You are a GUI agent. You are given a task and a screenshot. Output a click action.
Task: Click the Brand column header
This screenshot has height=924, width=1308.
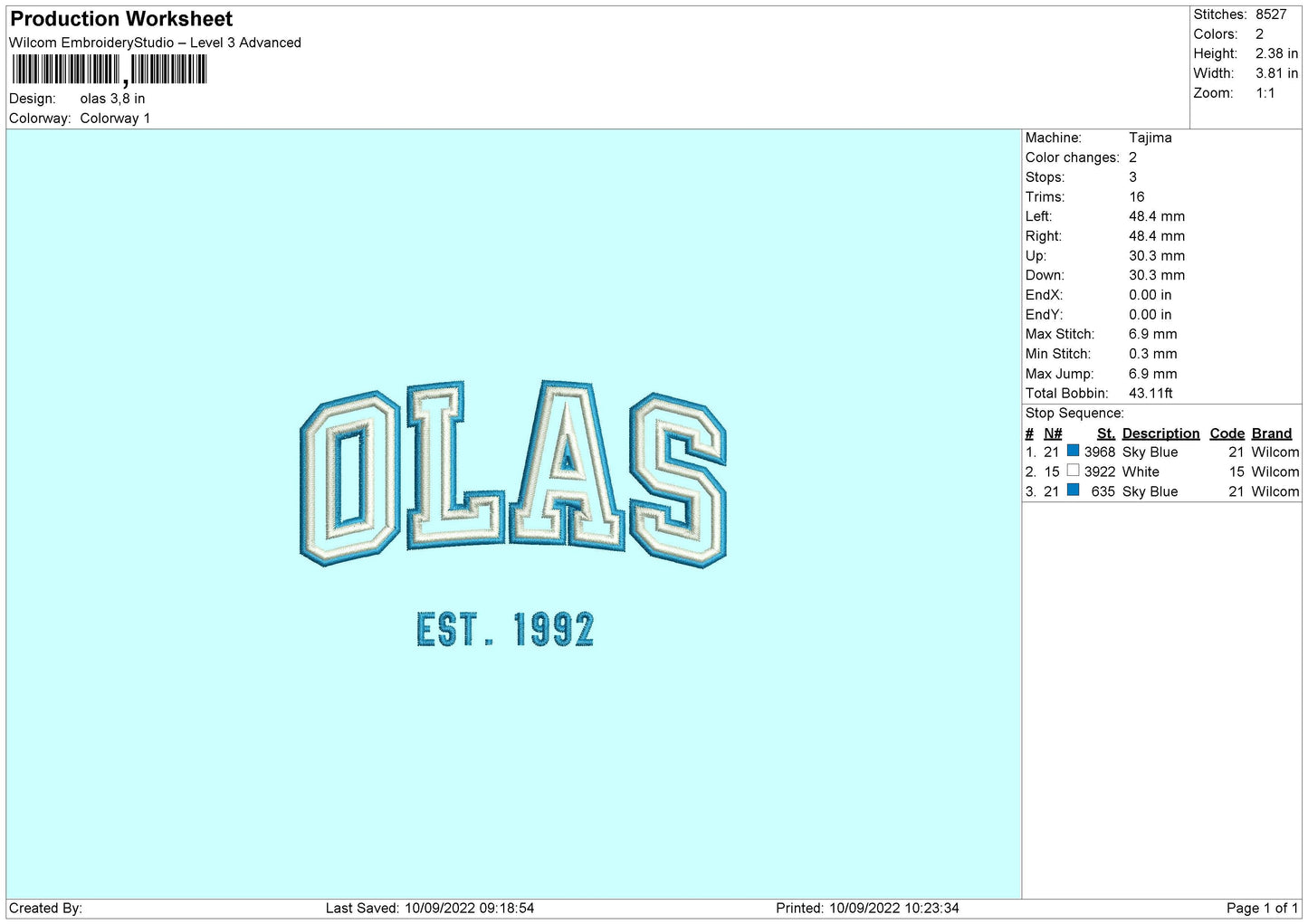1271,433
